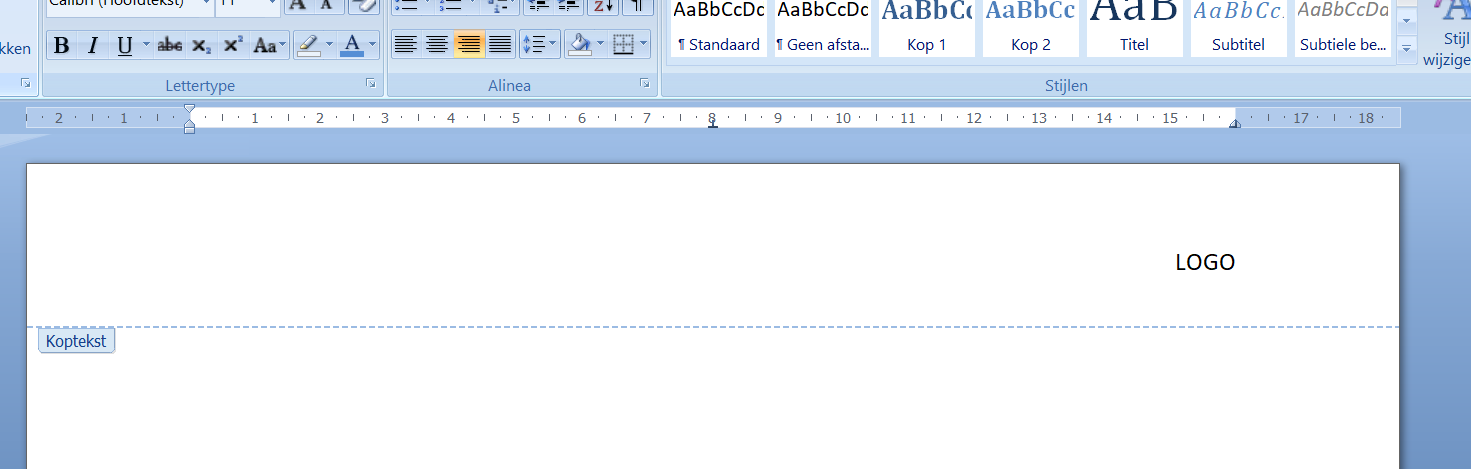Click the LOGO text in header

click(1205, 262)
